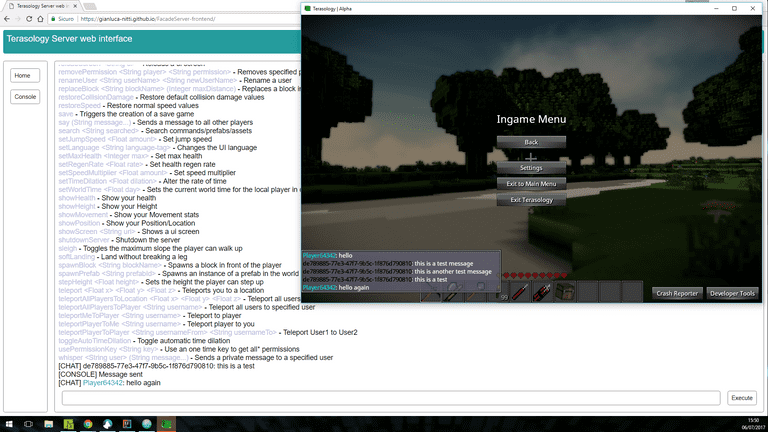Switch to Terasology game in taskbar
768x432 pixels.
pos(166,424)
